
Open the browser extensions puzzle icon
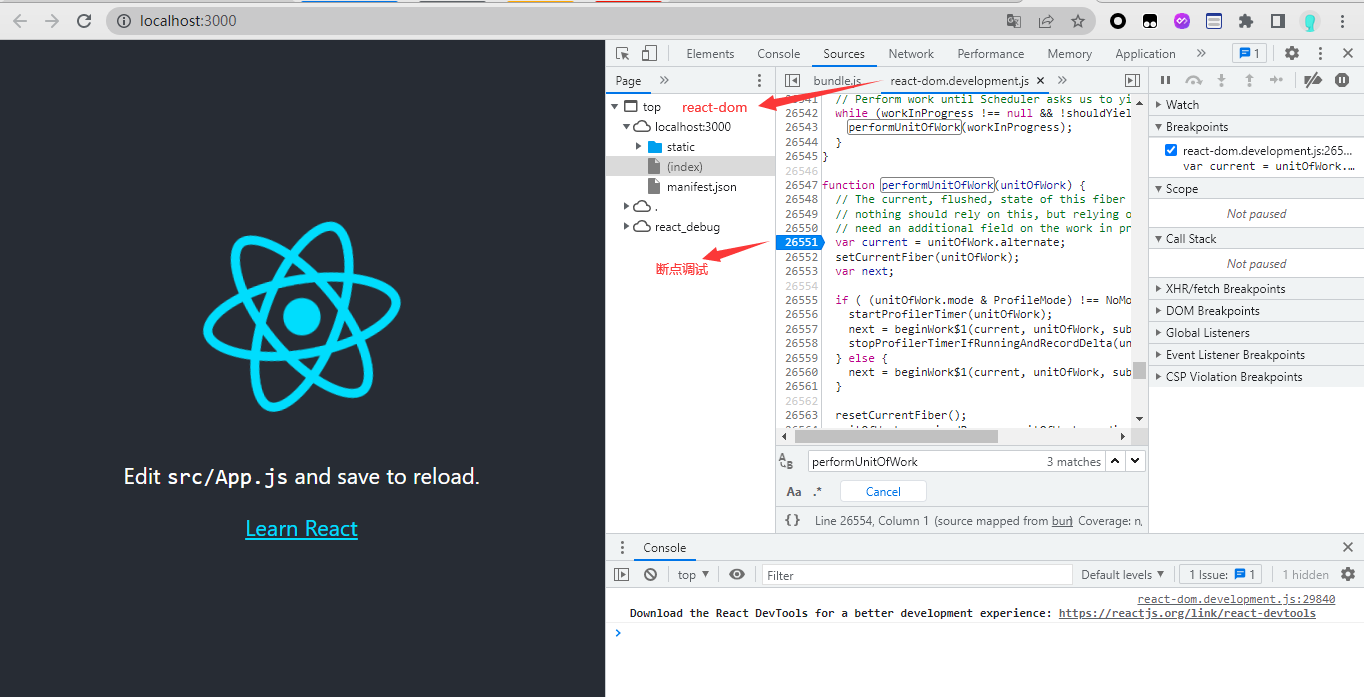1245,20
